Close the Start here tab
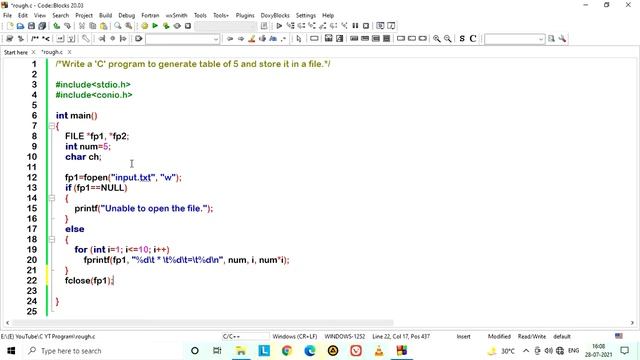This screenshot has width=640, height=360. tap(33, 52)
